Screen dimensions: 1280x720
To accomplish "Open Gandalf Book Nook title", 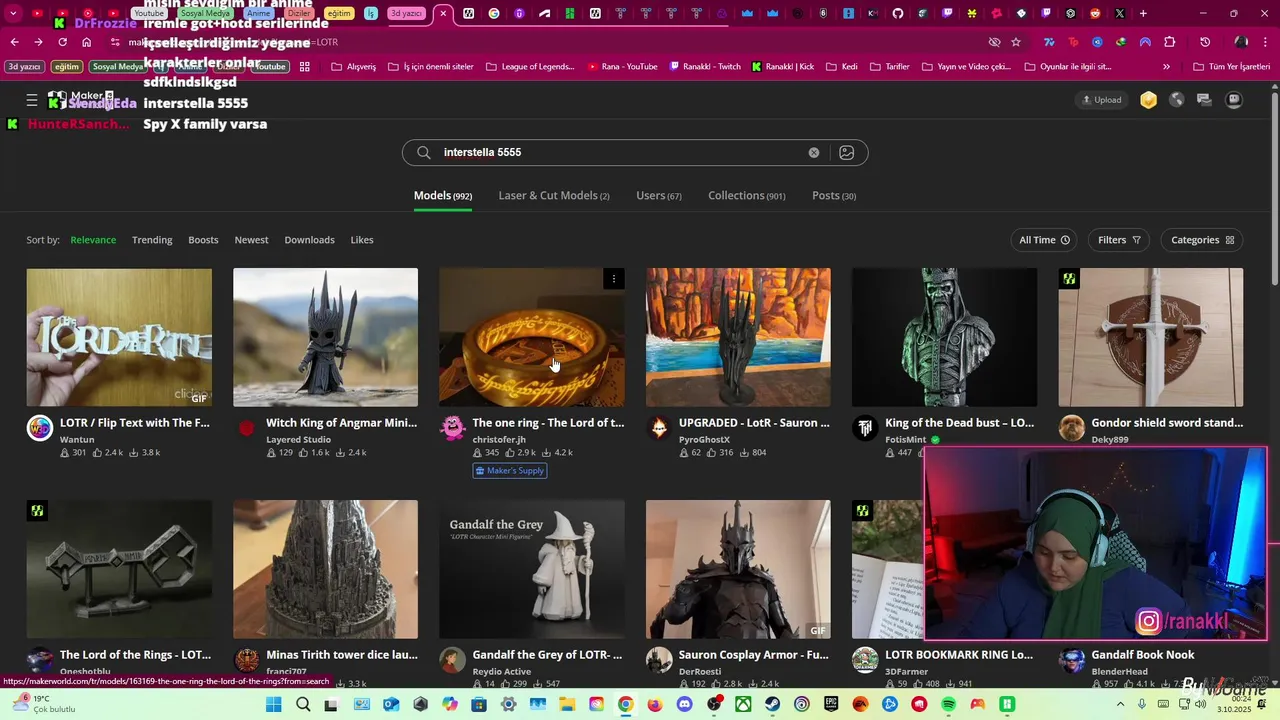I will [x=1143, y=655].
